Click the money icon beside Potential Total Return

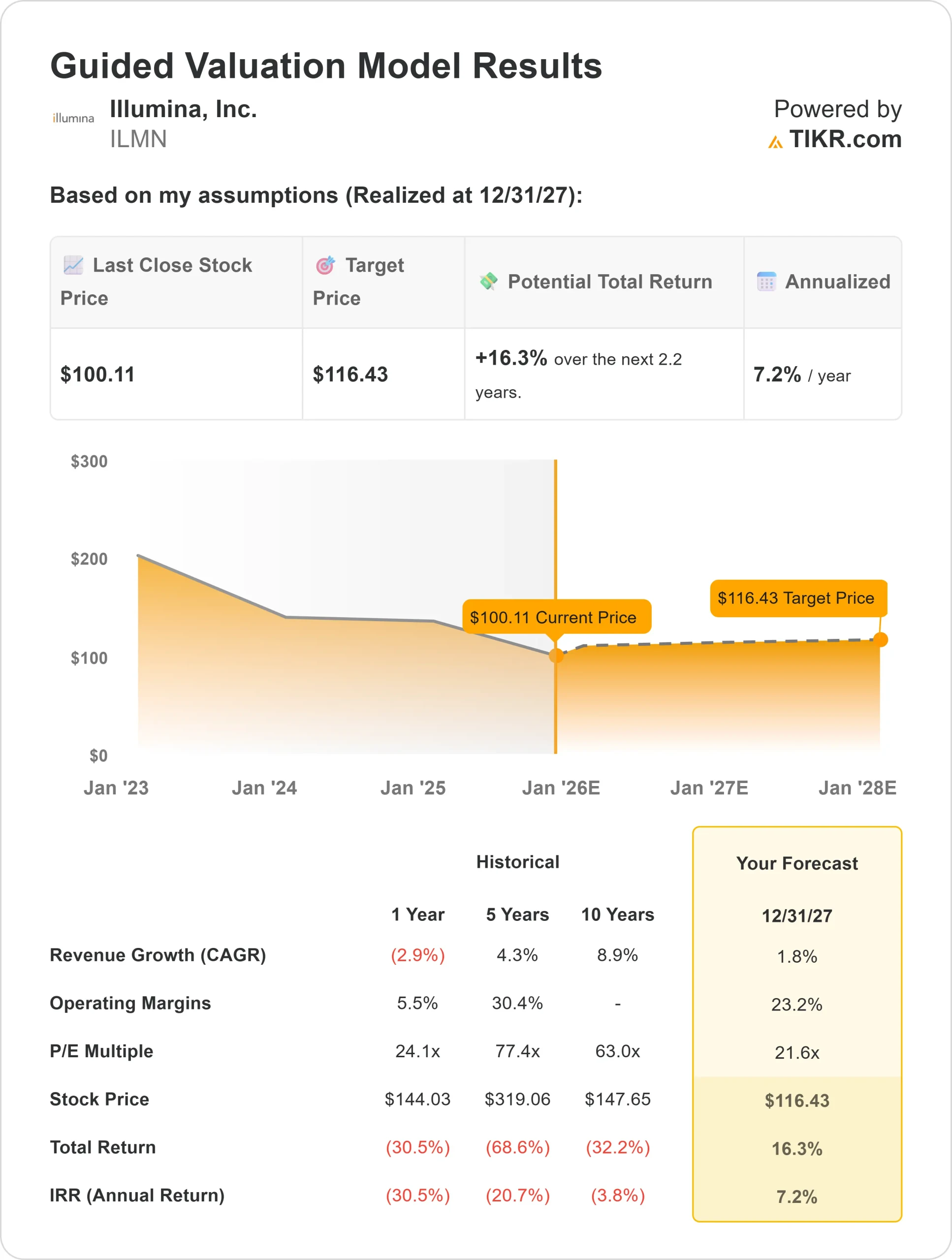(488, 281)
